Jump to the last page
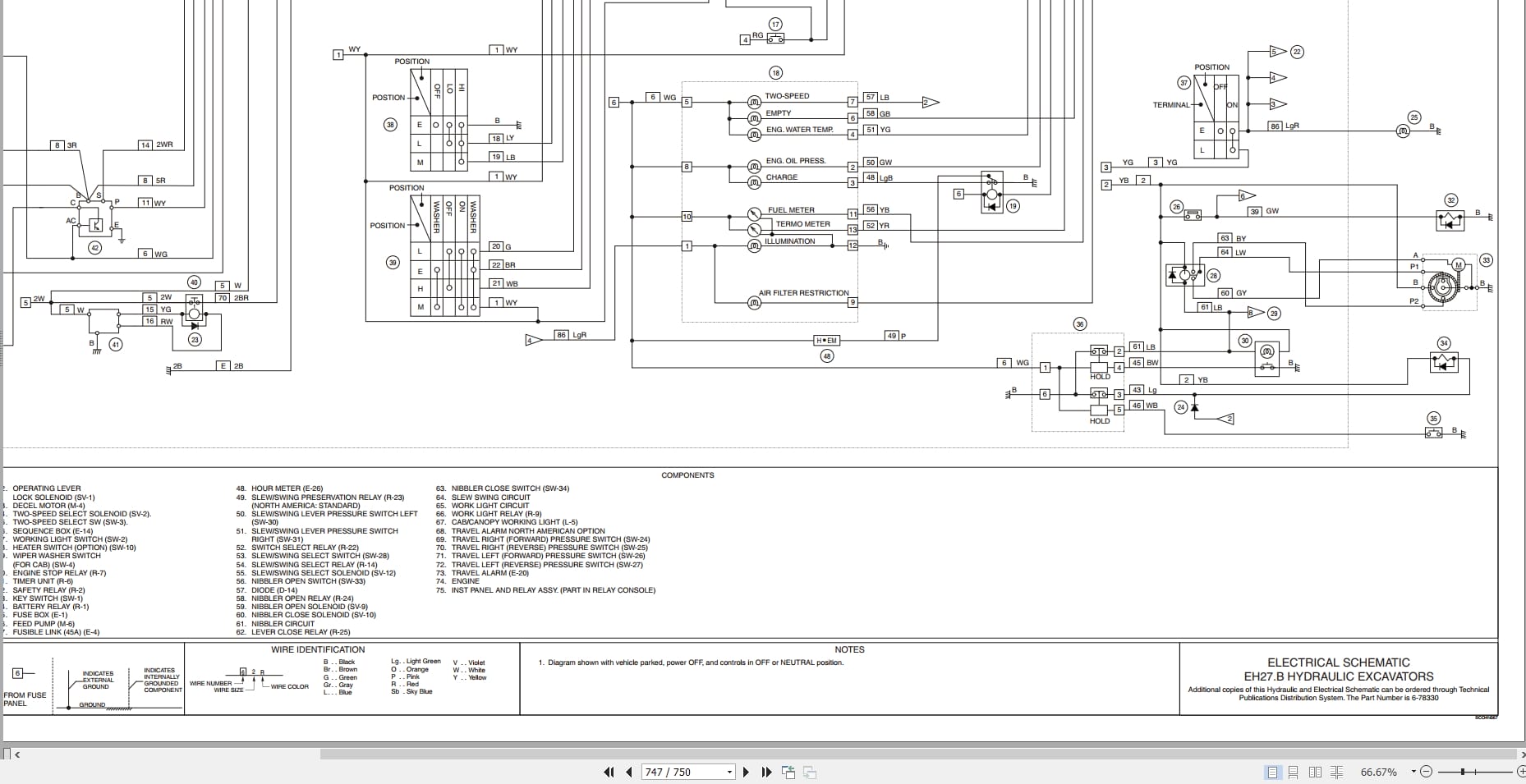The height and width of the screenshot is (784, 1526). coord(766,772)
